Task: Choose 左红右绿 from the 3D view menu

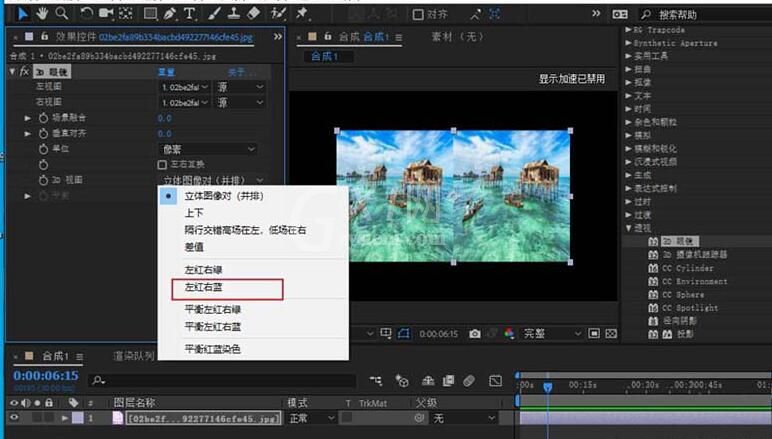Action: point(203,270)
